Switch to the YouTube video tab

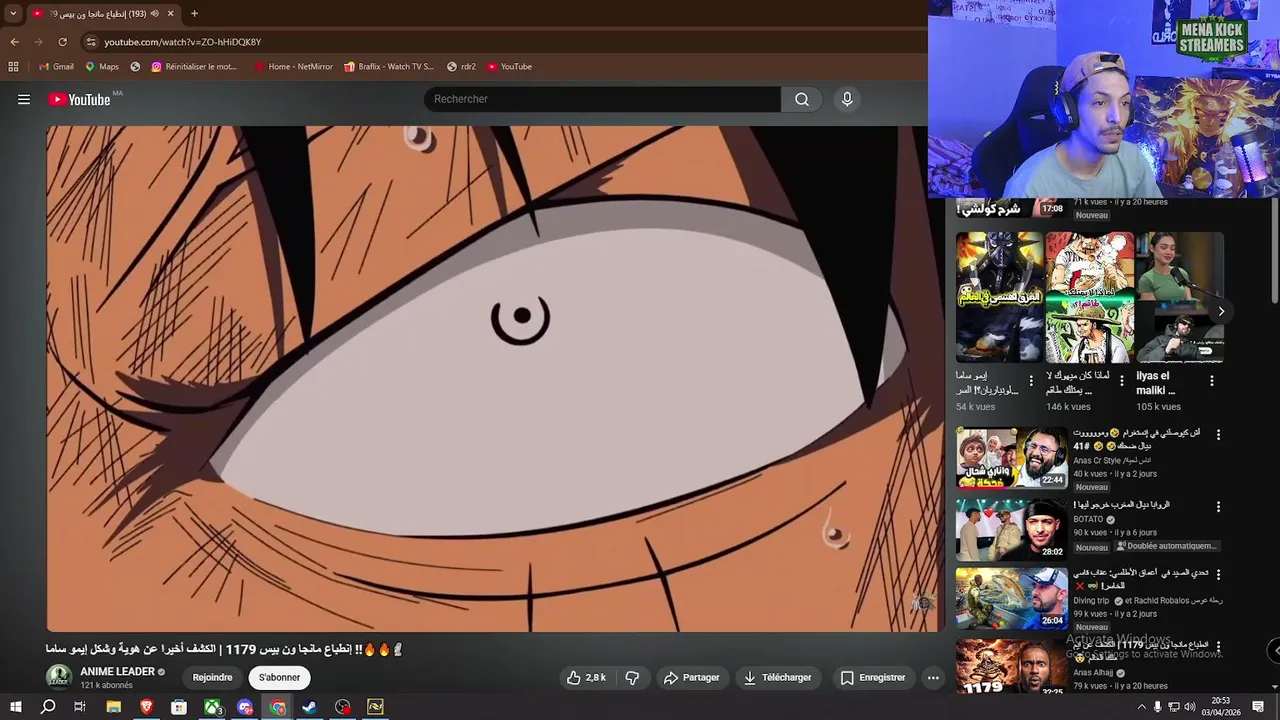pos(104,14)
